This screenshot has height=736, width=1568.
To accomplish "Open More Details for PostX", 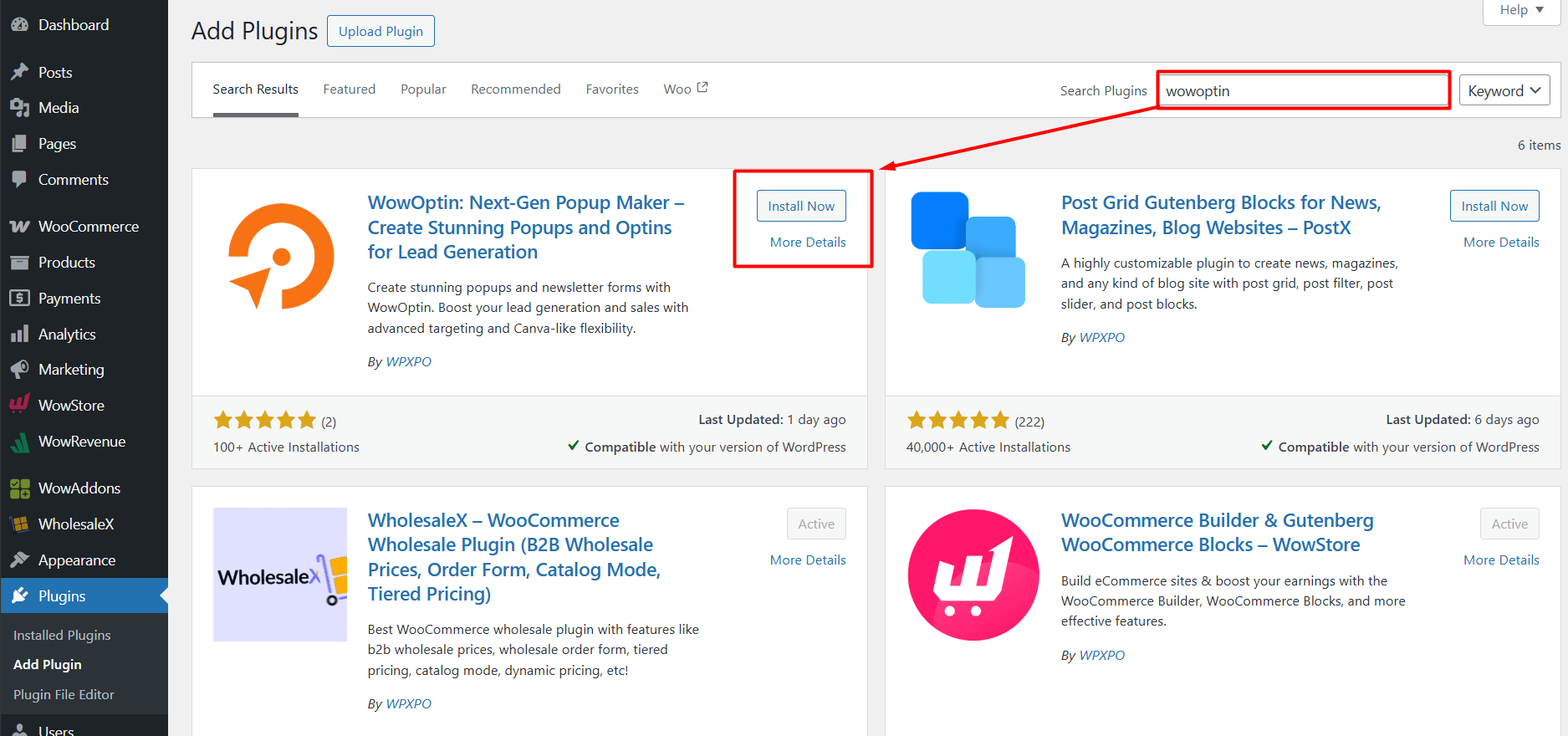I will pyautogui.click(x=1501, y=243).
